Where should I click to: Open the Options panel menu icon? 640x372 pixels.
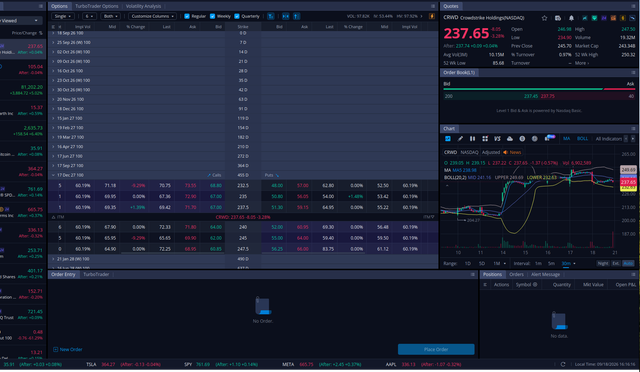[x=433, y=6]
